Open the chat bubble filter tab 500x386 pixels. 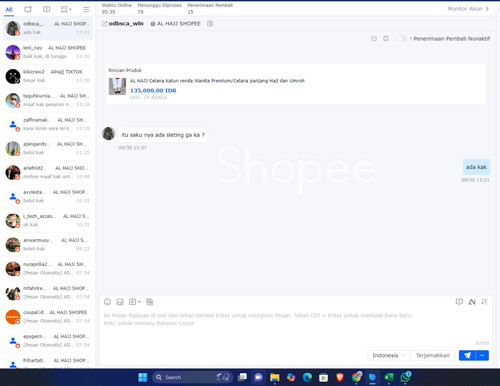(x=28, y=9)
